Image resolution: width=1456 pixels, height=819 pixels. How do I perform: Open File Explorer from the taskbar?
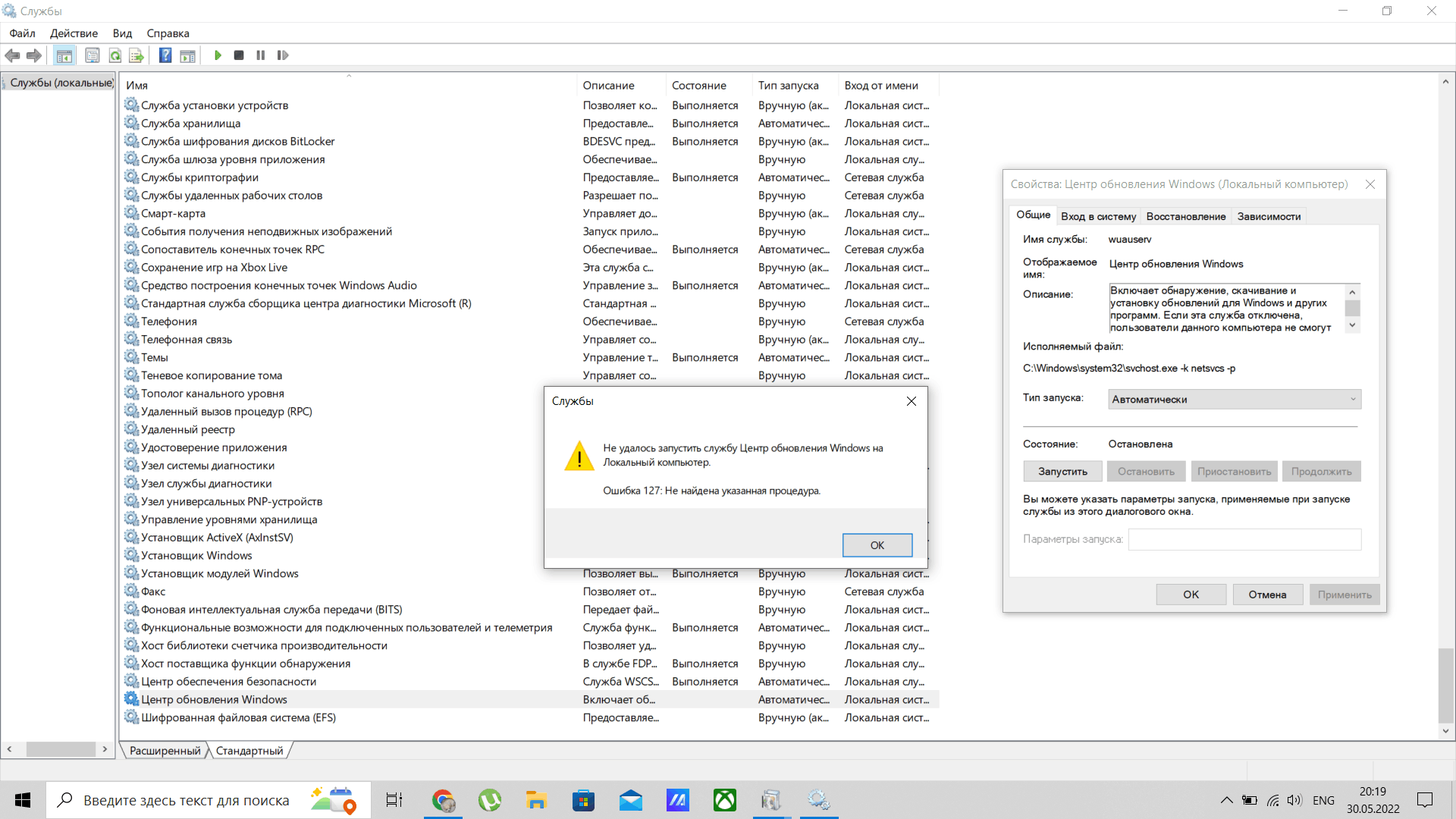pos(537,800)
